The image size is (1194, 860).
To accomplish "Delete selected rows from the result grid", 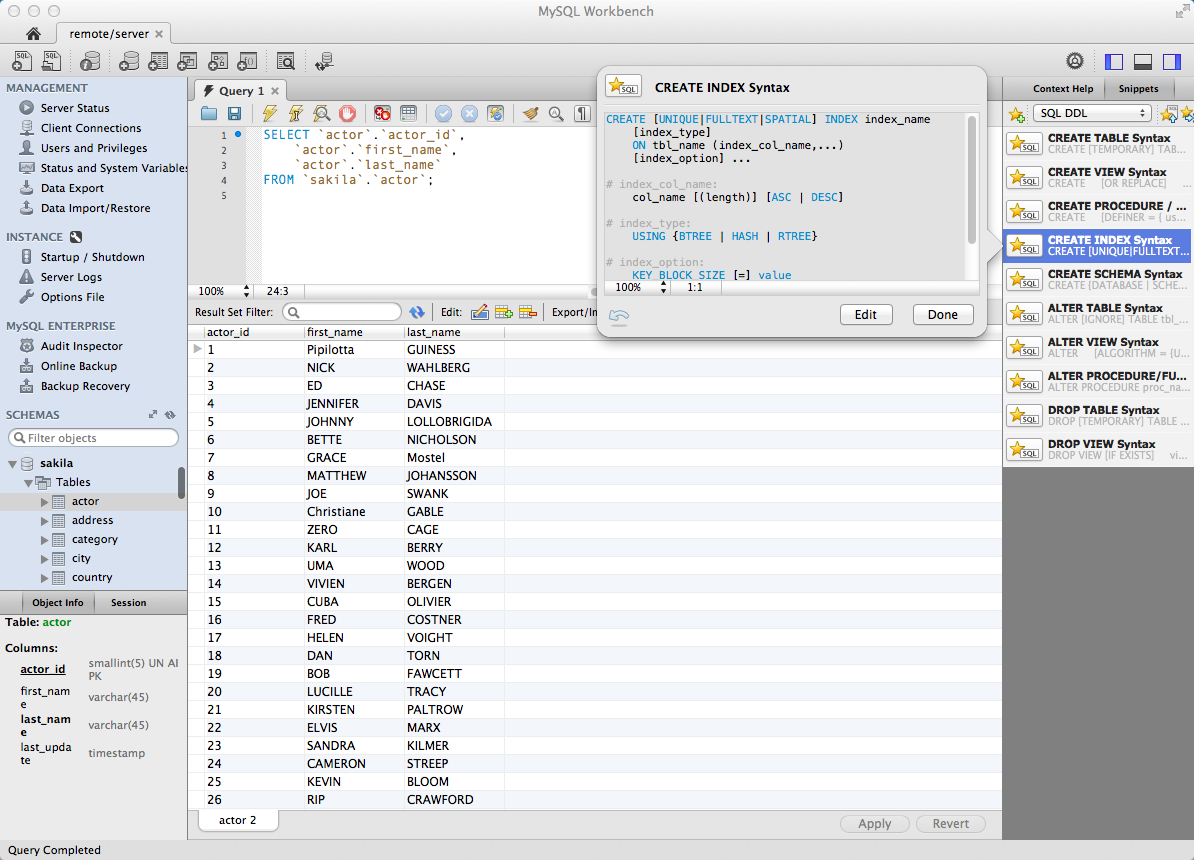I will click(526, 311).
